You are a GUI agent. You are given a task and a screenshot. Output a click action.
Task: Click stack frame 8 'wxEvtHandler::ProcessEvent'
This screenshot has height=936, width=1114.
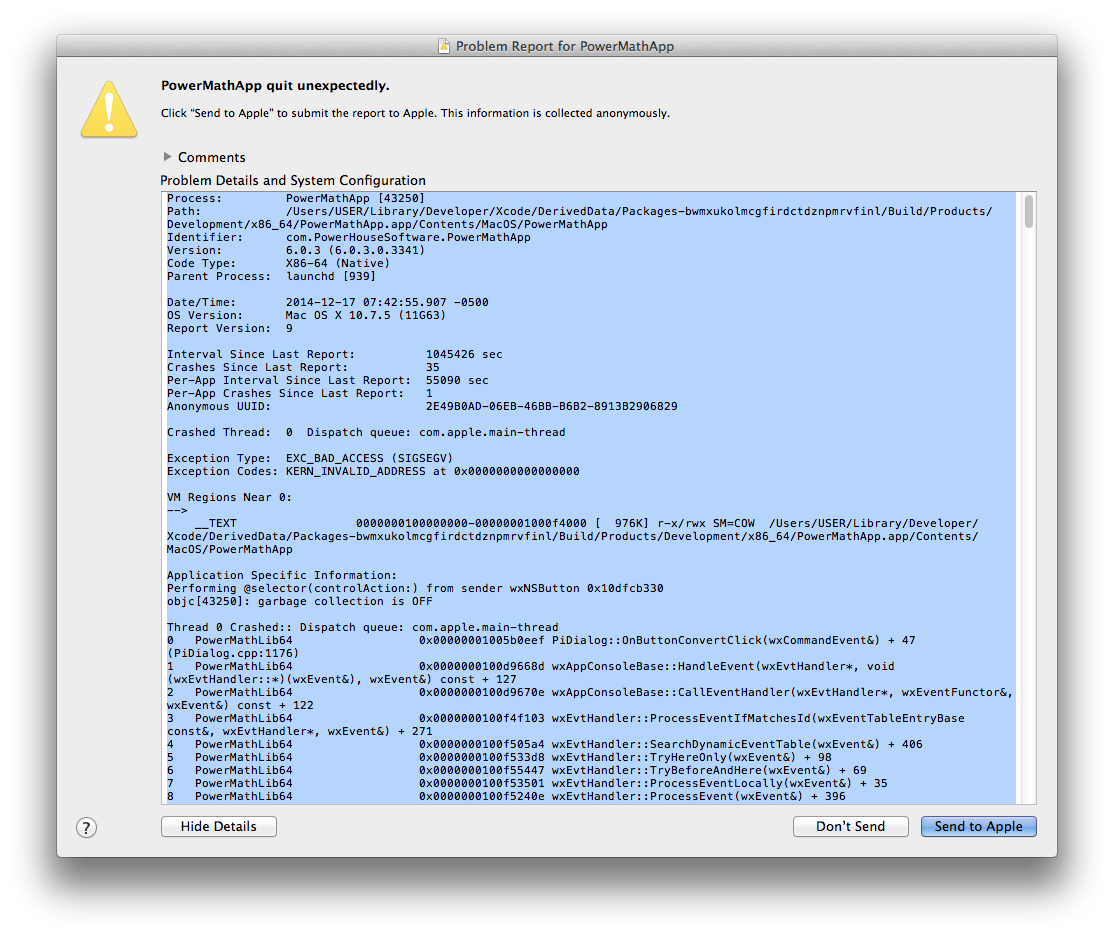506,796
